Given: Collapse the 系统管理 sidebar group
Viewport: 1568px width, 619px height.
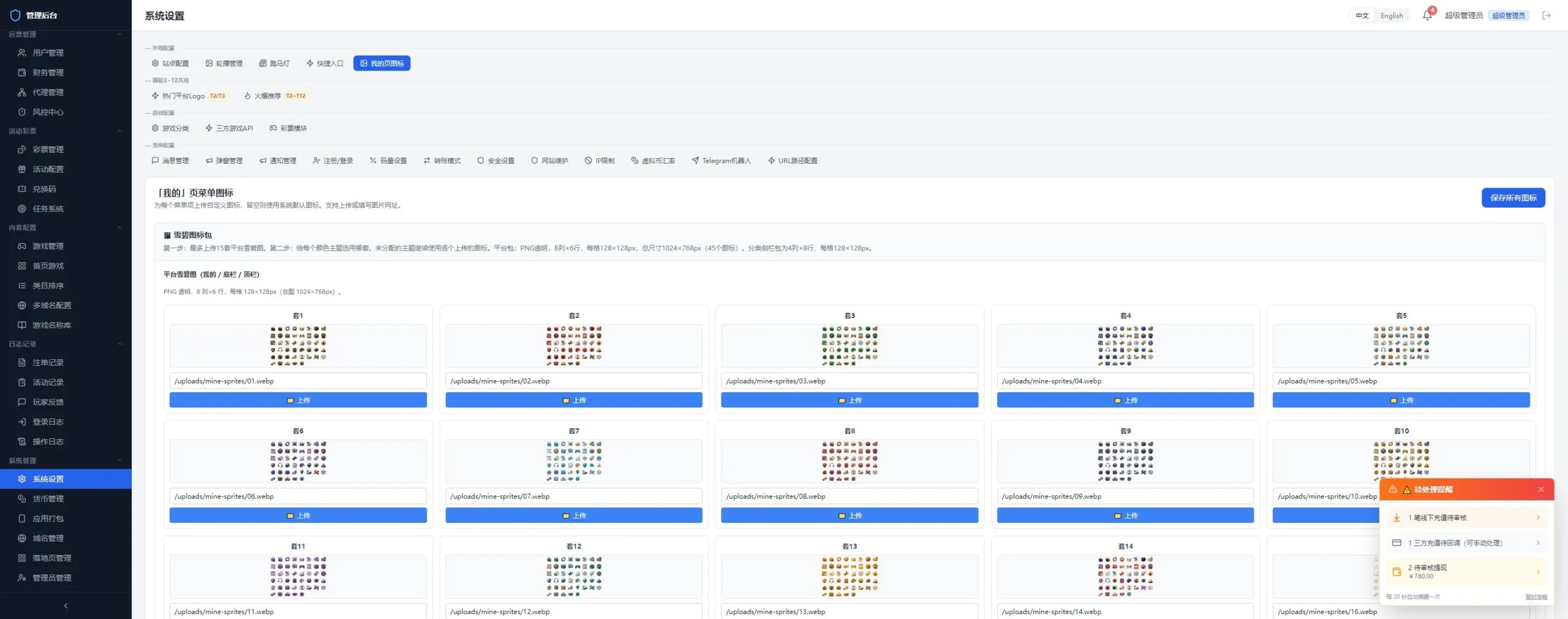Looking at the screenshot, I should 66,460.
